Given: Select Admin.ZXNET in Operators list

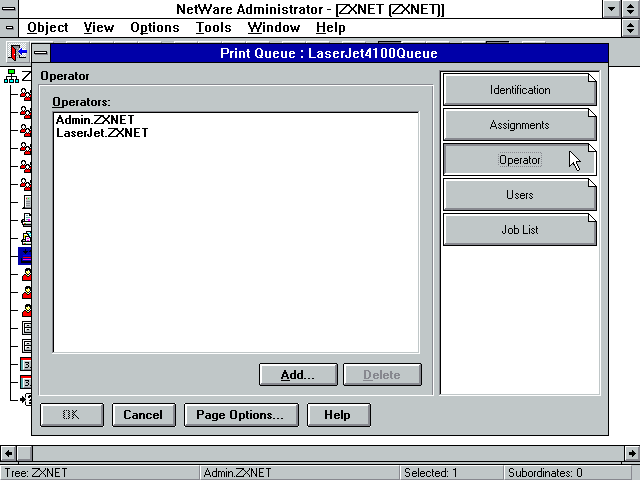Looking at the screenshot, I should [95, 120].
